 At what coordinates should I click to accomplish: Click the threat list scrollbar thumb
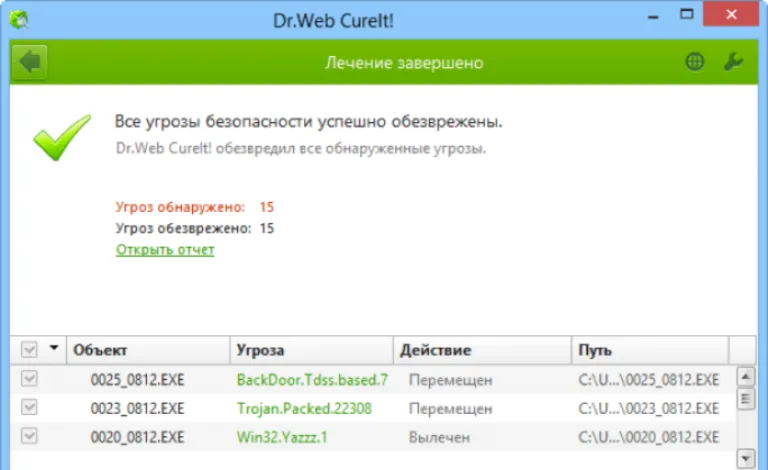coord(745,399)
